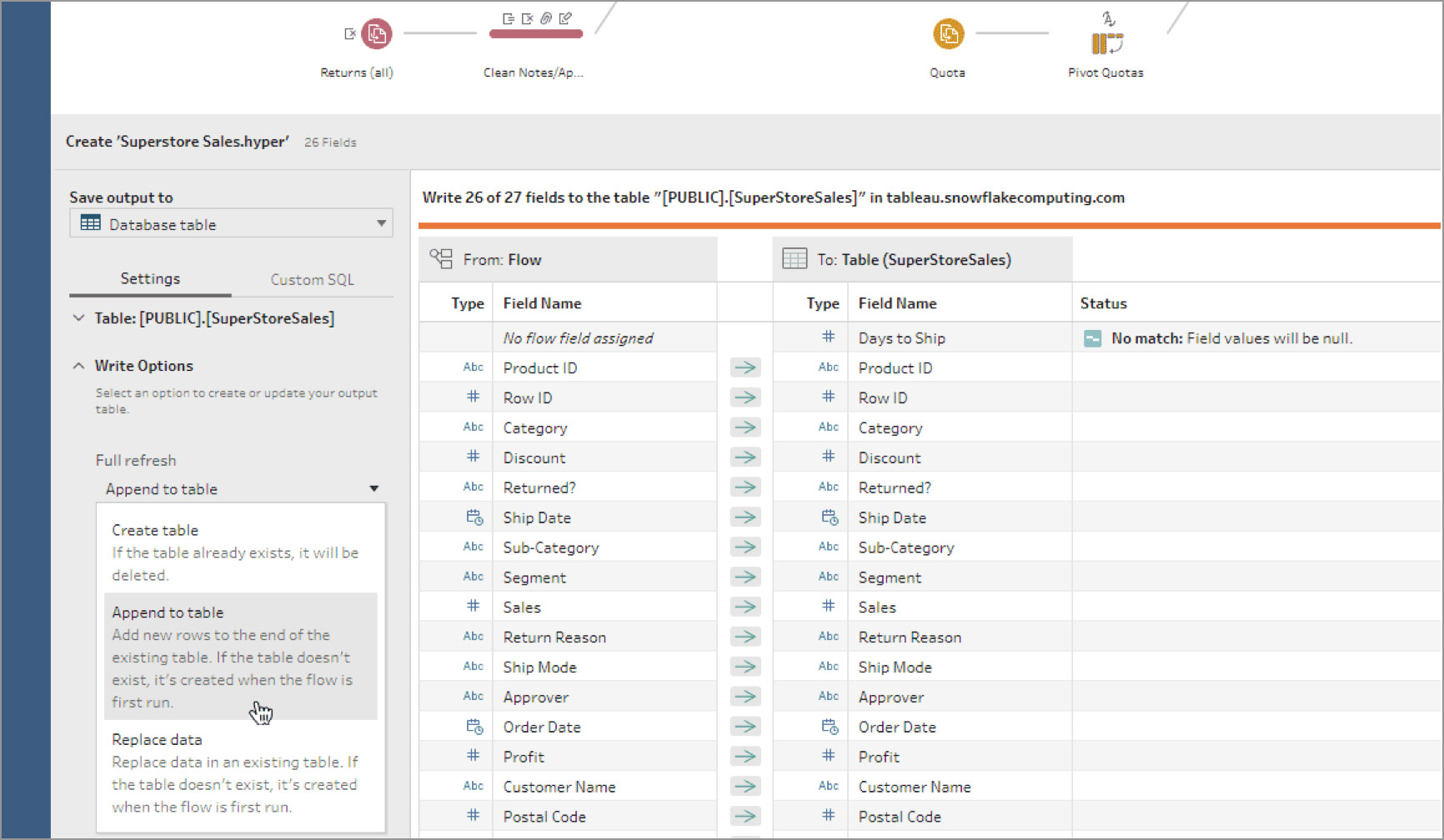Click the 26 Fields count label
Screen dimensions: 1444x840
(x=330, y=142)
